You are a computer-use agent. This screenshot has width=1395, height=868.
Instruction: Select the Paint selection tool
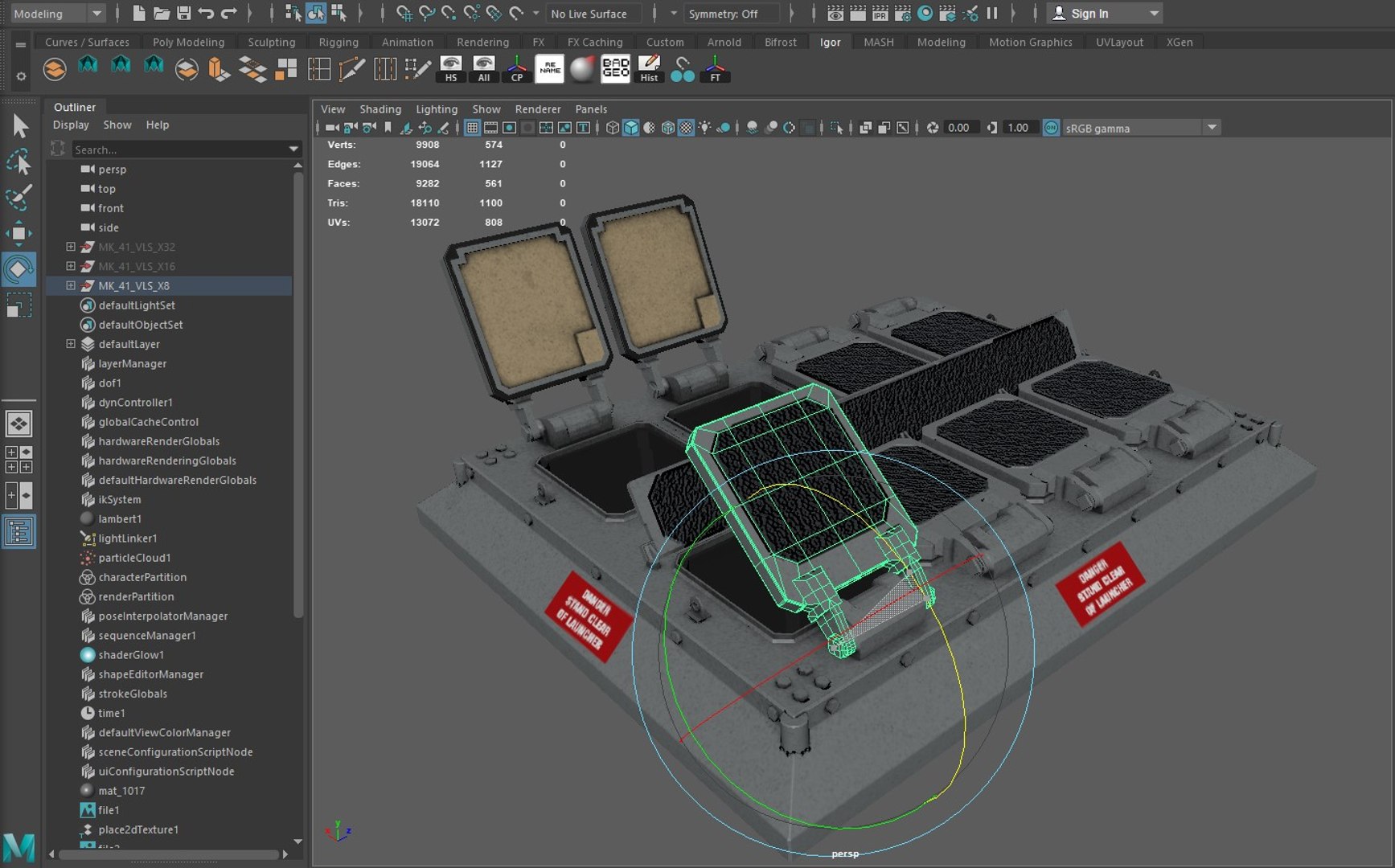coord(19,197)
